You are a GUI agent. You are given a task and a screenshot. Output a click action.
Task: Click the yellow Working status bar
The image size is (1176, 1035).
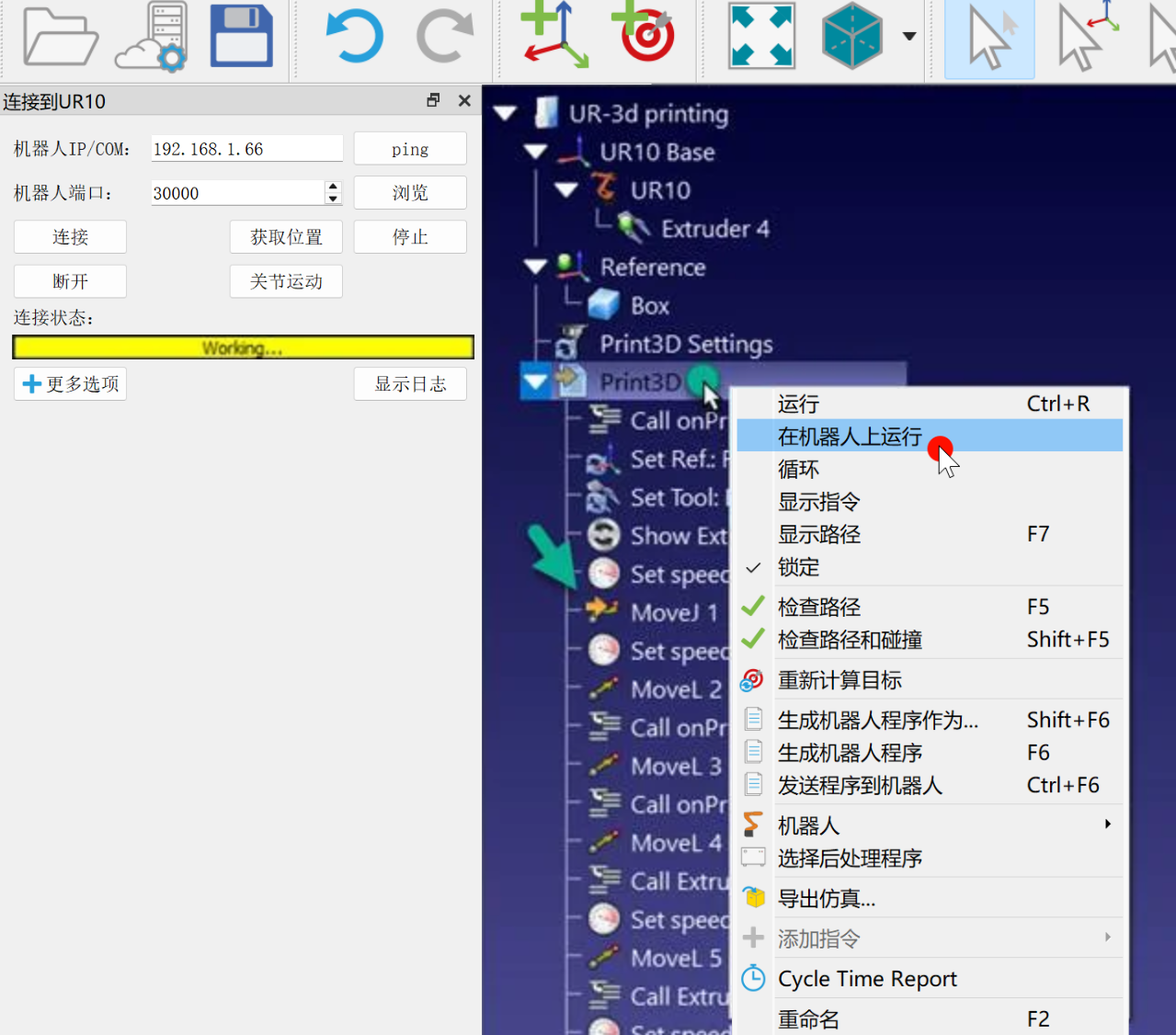pos(243,347)
